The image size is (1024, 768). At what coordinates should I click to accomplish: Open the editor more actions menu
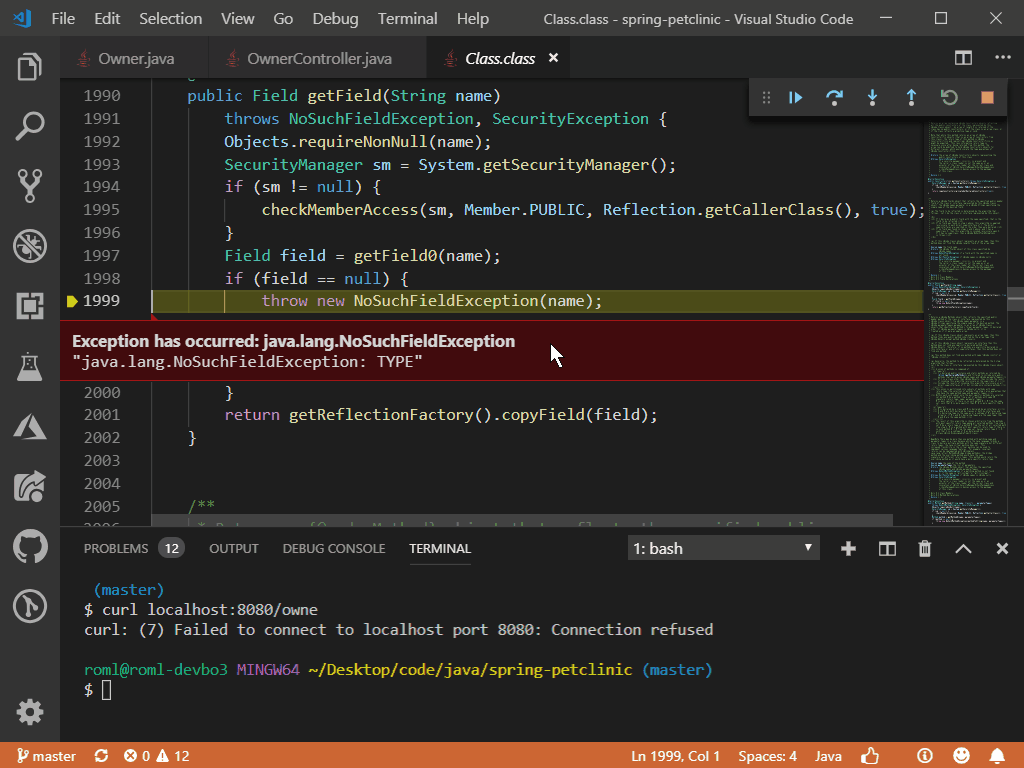(x=1003, y=57)
